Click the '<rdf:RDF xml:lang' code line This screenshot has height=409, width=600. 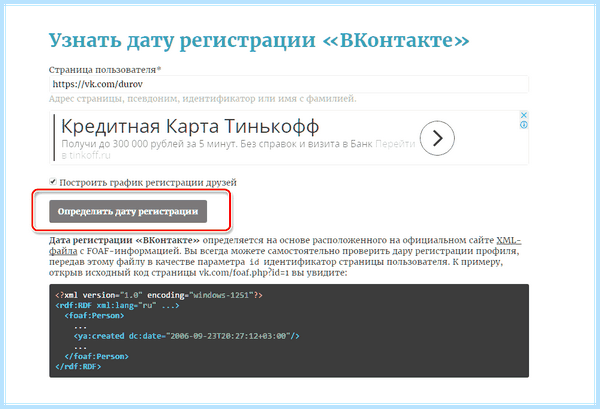click(x=117, y=306)
